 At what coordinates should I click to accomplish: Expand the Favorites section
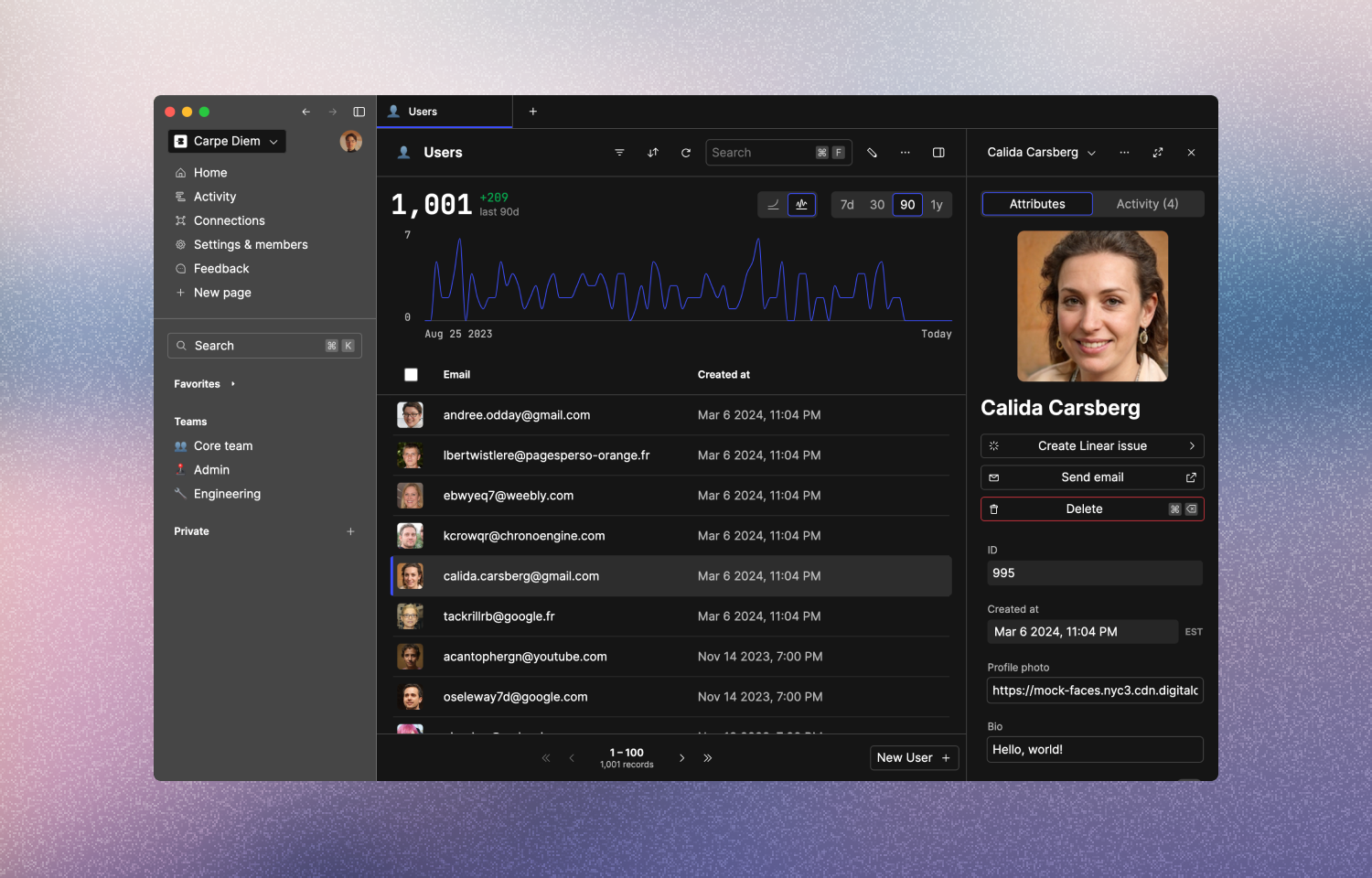click(205, 384)
